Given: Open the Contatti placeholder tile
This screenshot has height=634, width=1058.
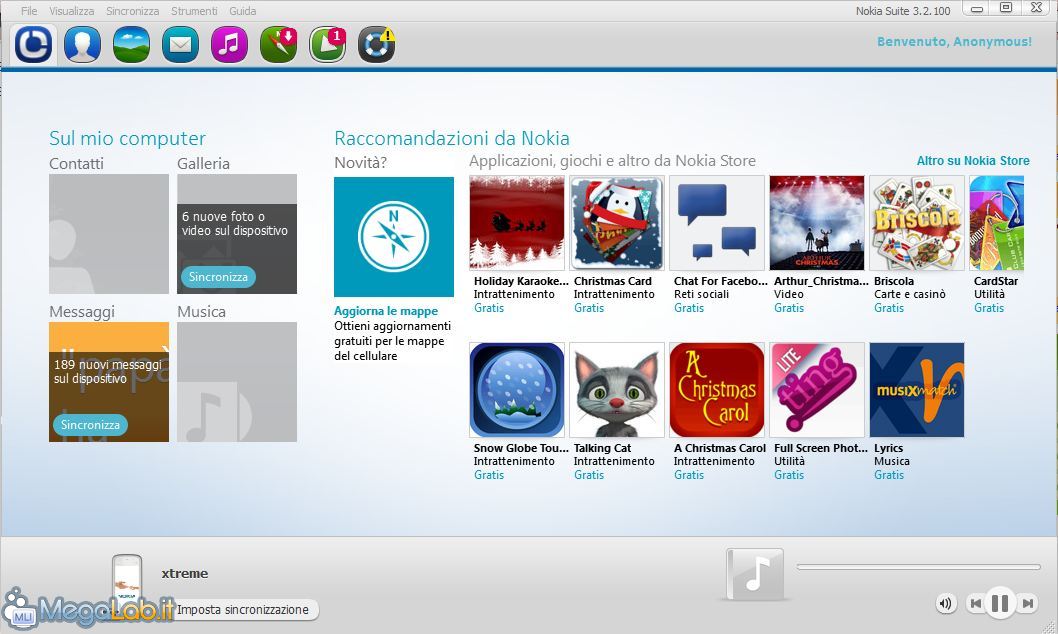Looking at the screenshot, I should coord(109,234).
